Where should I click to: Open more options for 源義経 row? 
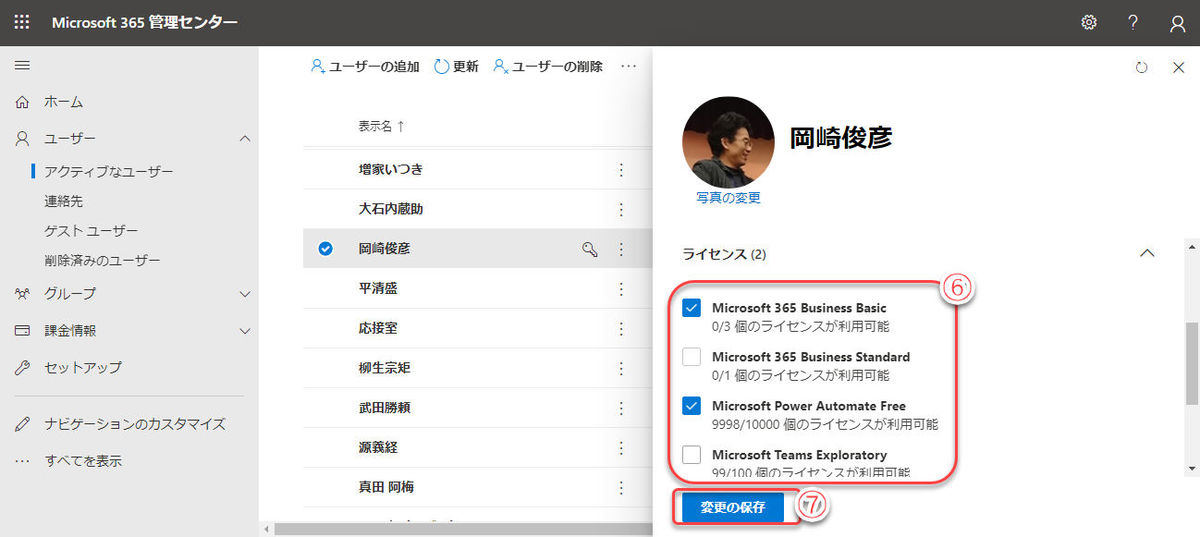pyautogui.click(x=621, y=447)
